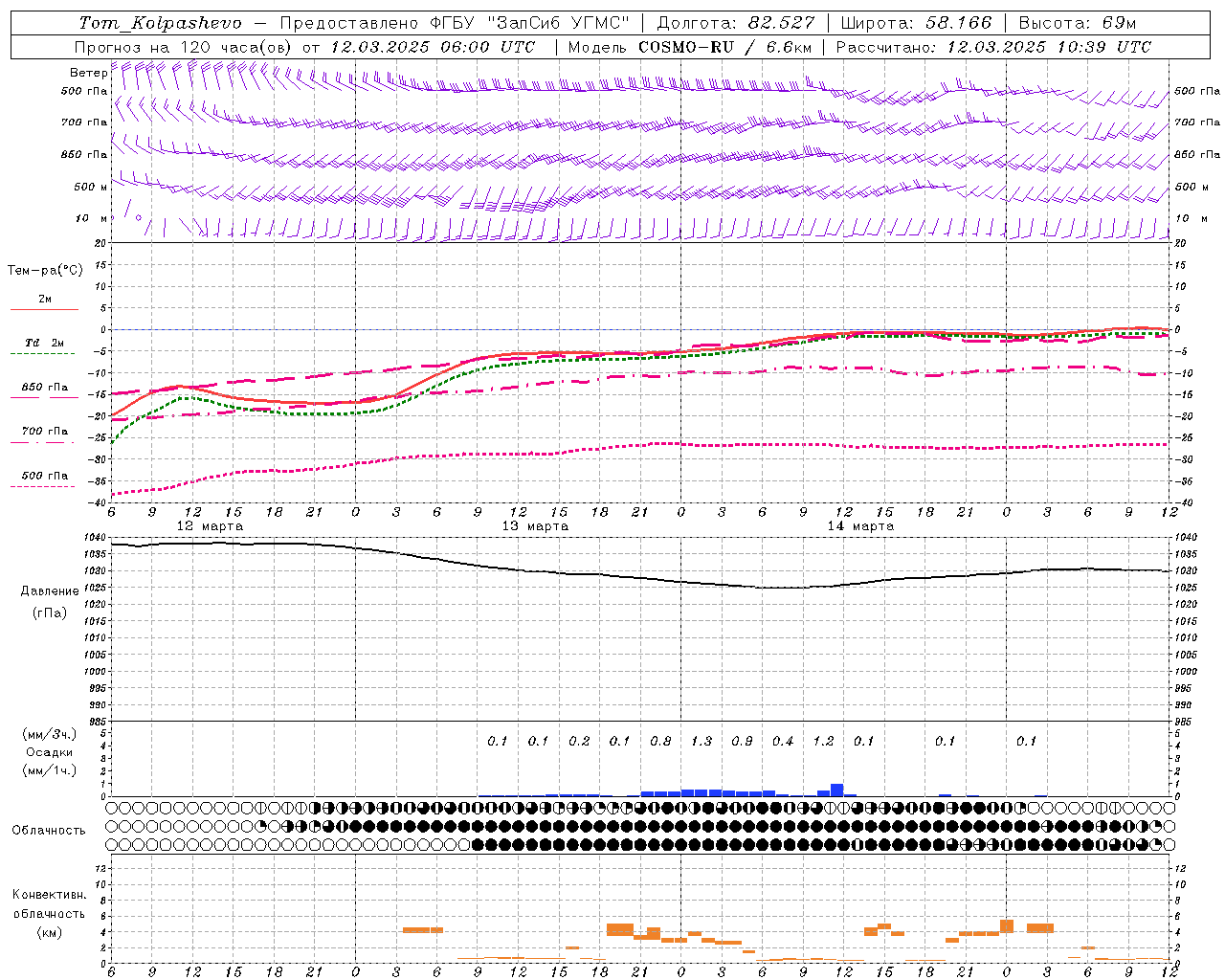Click the '13 марта' date label
The width and height of the screenshot is (1225, 980).
tap(536, 526)
